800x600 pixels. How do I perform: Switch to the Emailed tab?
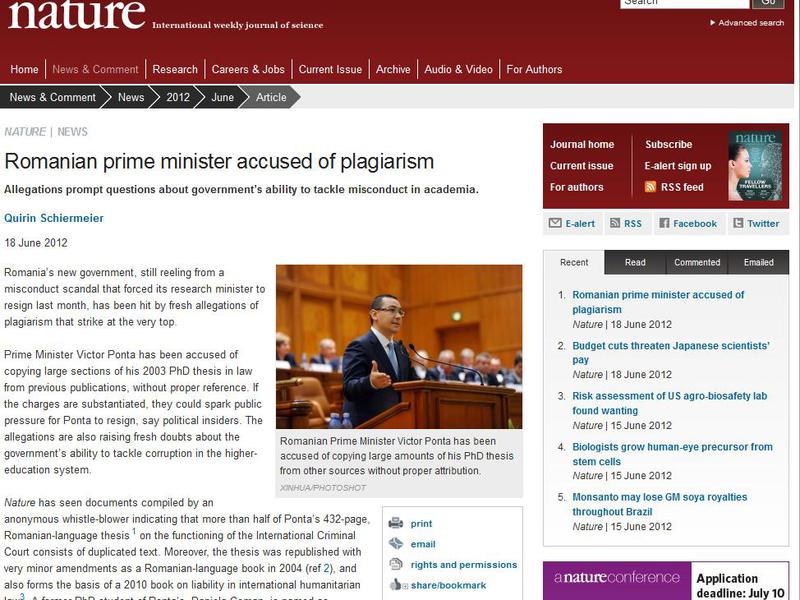pos(758,262)
